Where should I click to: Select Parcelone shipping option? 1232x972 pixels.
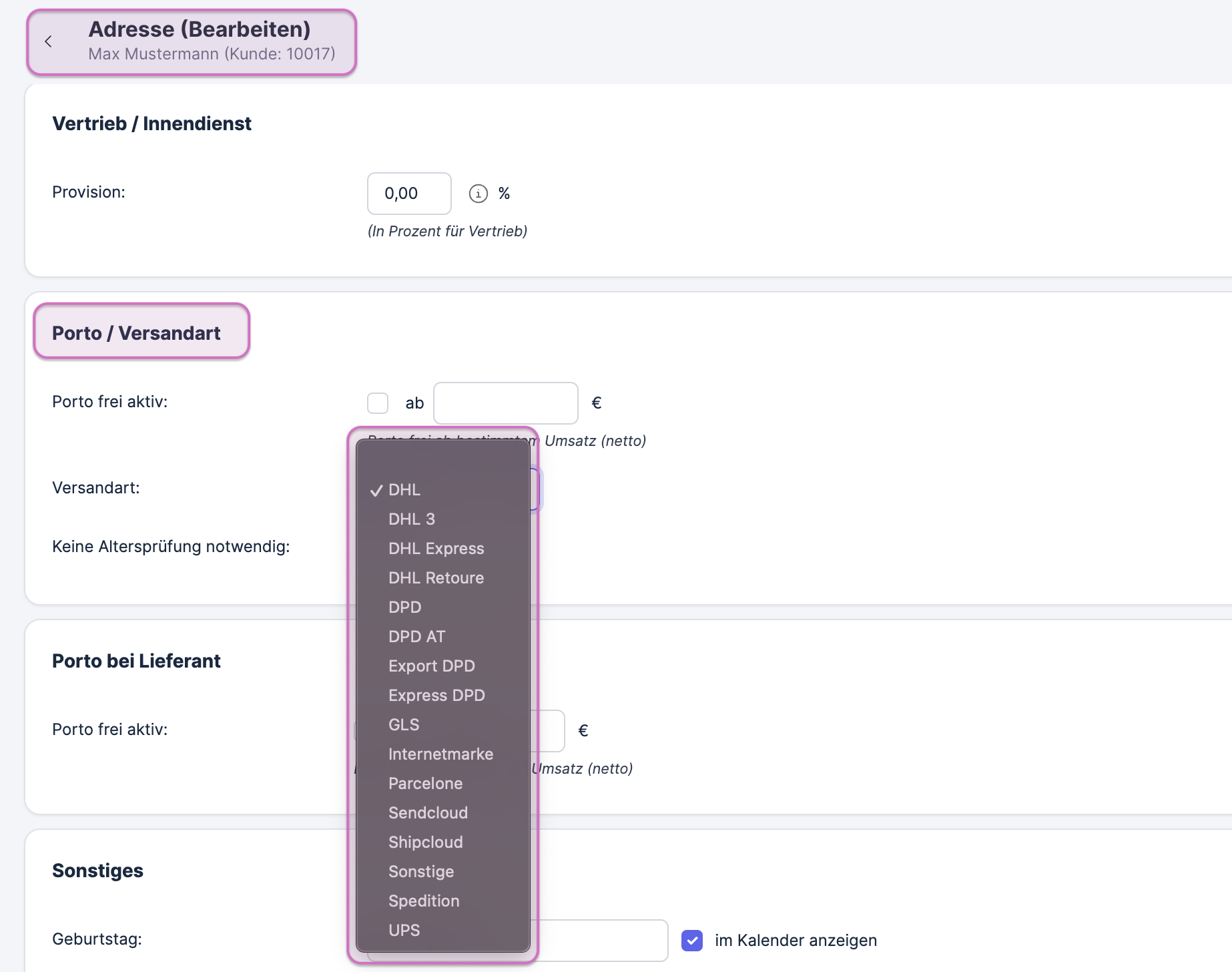(x=425, y=784)
